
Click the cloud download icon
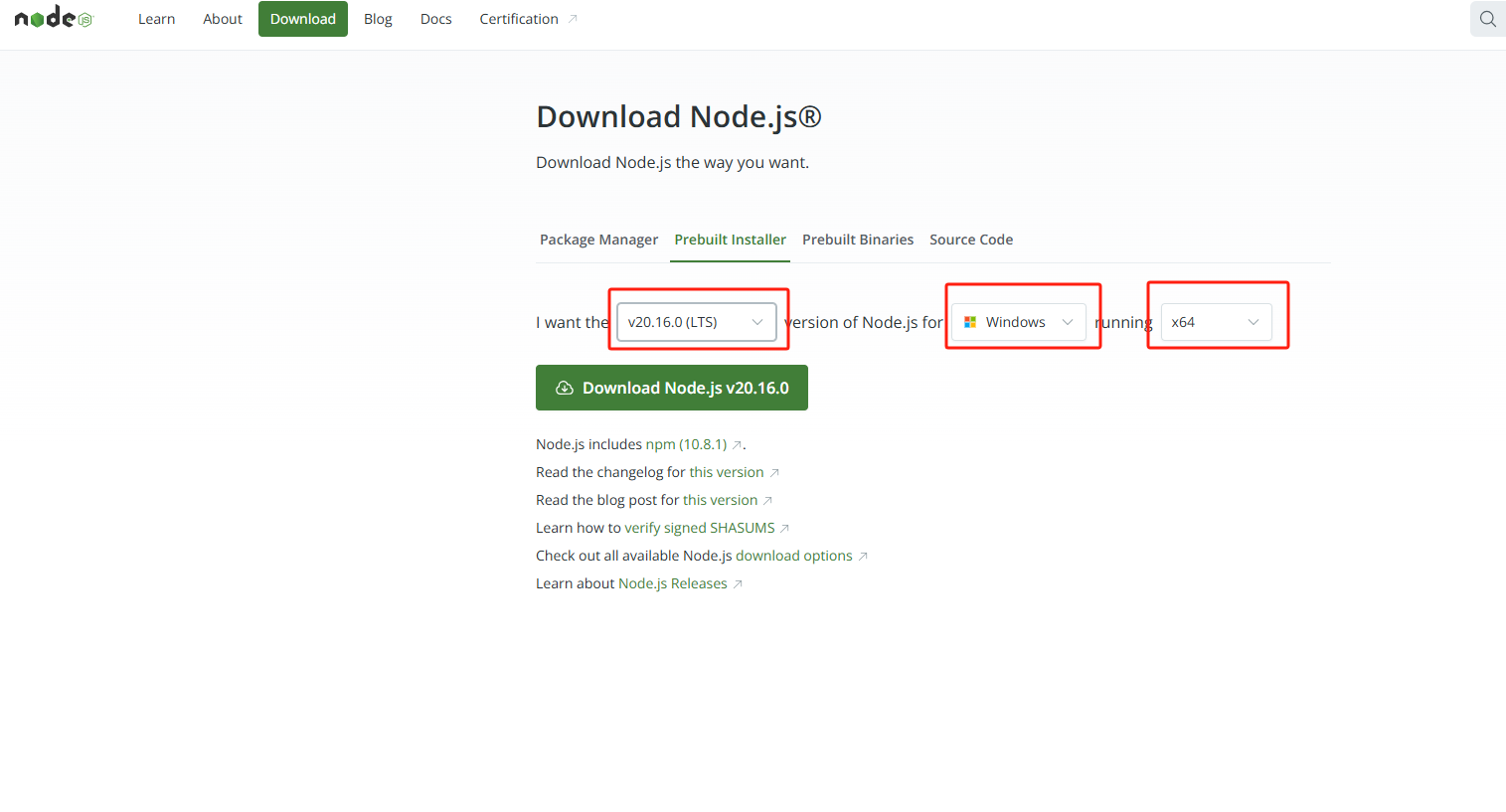pos(564,388)
